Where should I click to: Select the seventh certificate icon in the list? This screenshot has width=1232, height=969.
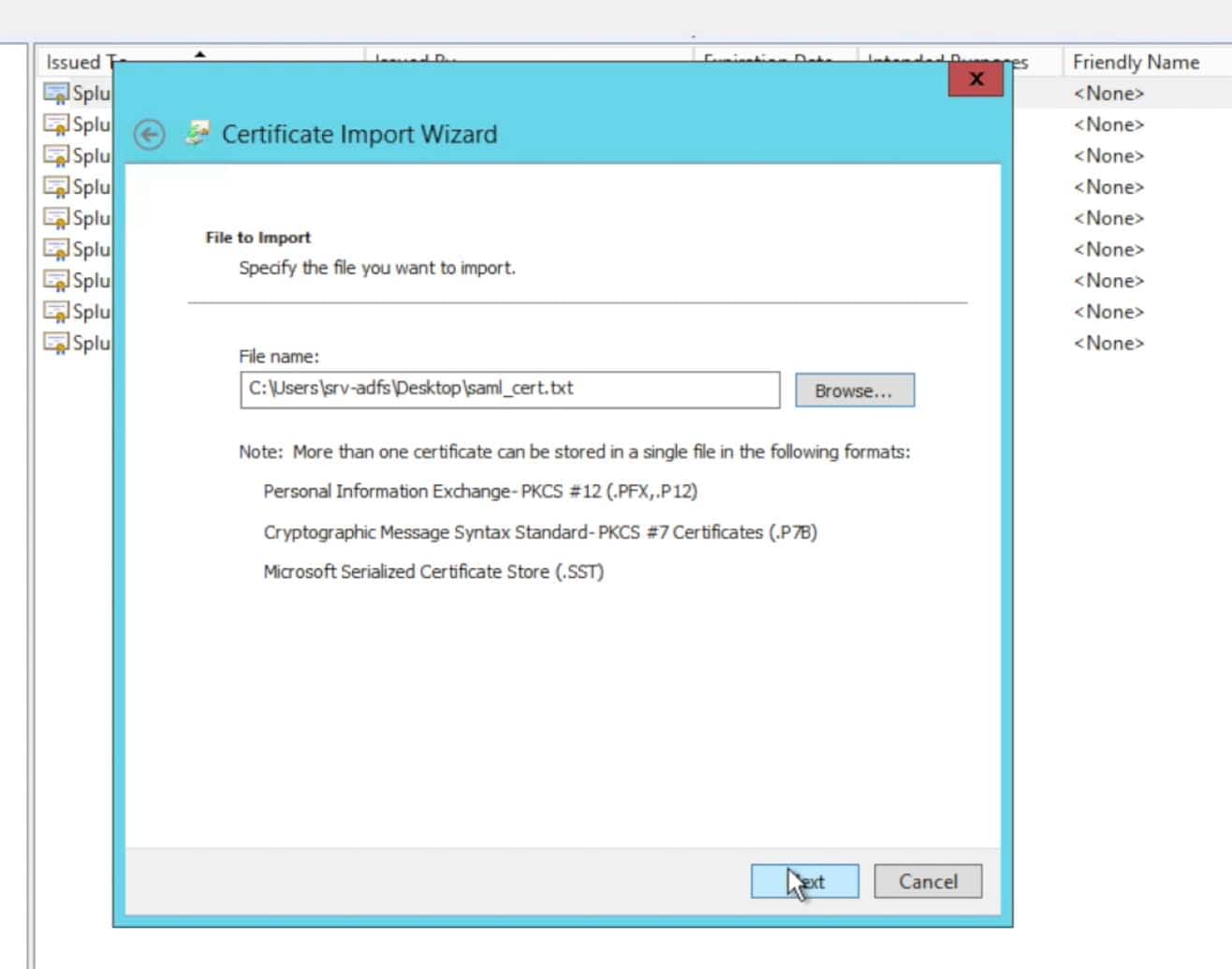click(x=56, y=281)
